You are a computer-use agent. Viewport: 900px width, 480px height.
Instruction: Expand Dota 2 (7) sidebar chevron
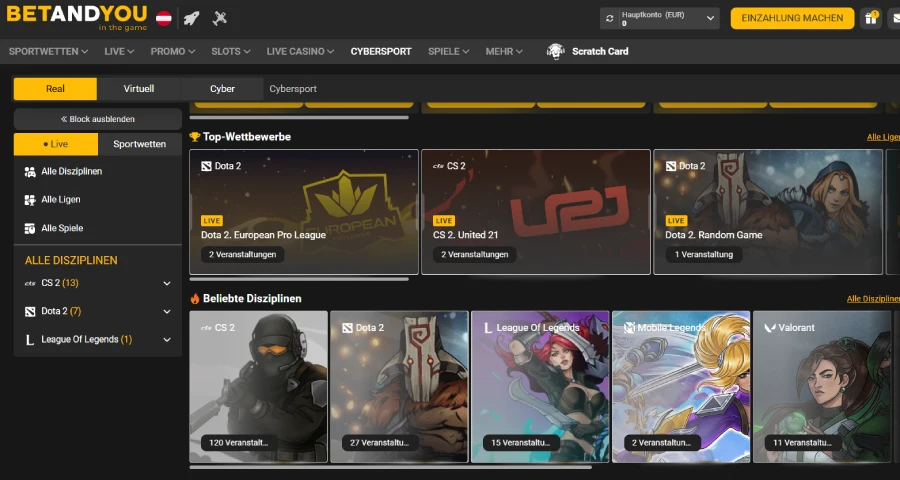click(x=167, y=312)
